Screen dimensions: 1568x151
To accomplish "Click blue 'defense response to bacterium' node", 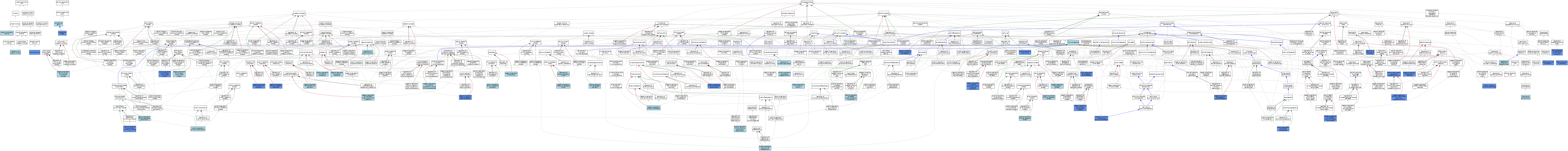I will pyautogui.click(x=1548, y=63).
